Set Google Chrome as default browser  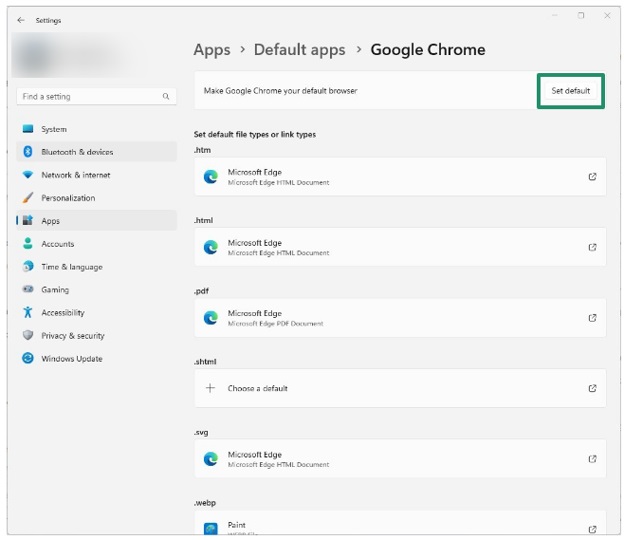(x=571, y=91)
